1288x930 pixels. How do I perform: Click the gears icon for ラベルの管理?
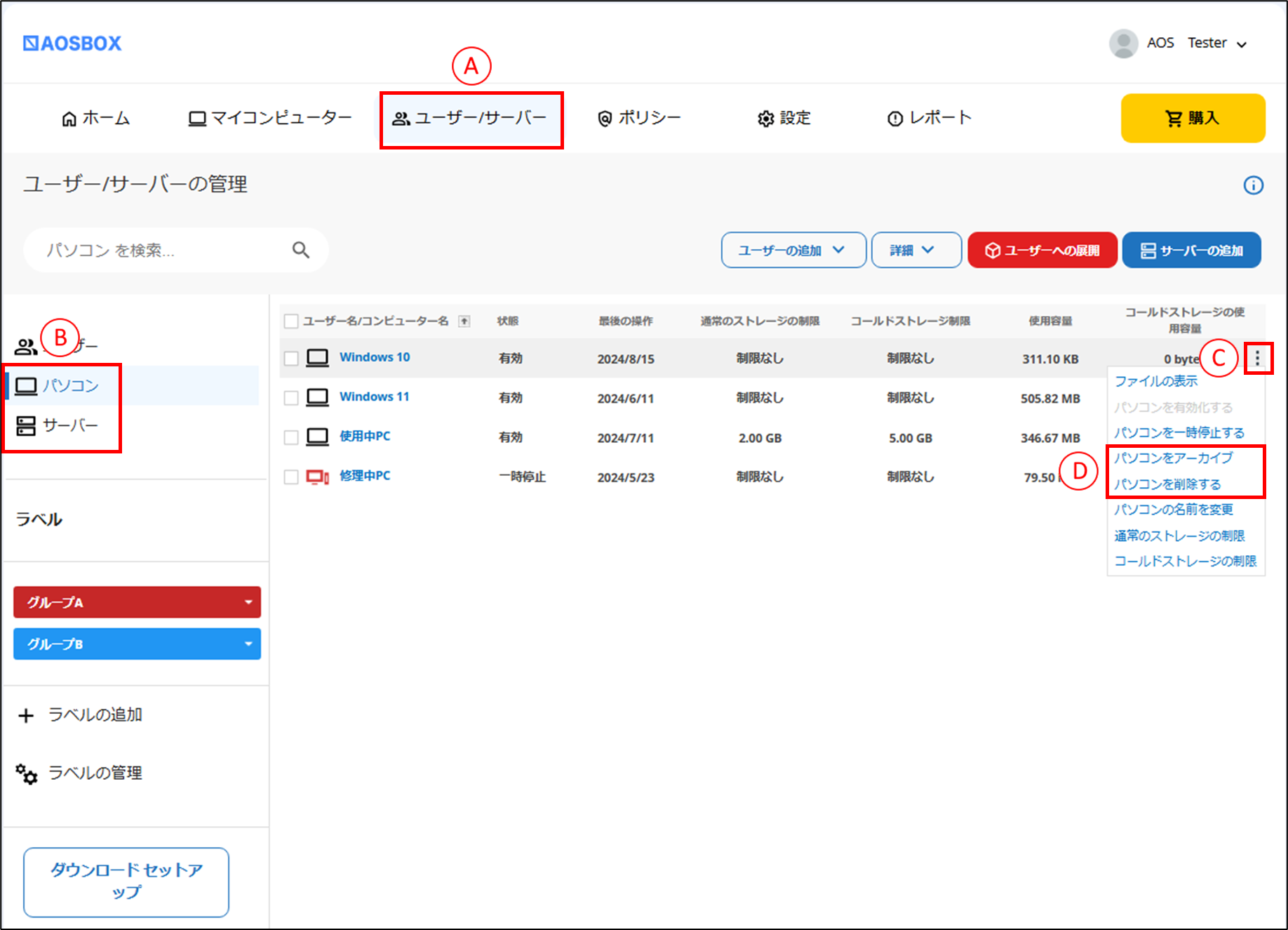click(x=27, y=773)
